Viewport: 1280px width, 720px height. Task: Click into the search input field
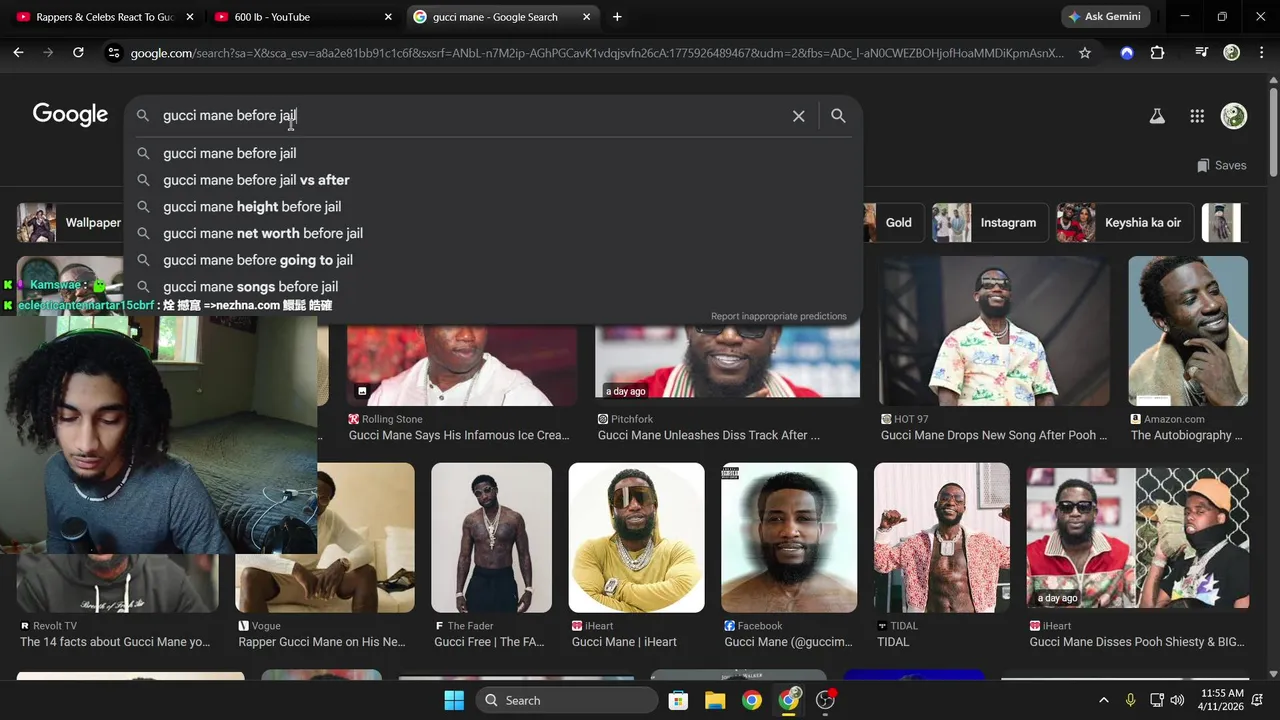[x=470, y=116]
